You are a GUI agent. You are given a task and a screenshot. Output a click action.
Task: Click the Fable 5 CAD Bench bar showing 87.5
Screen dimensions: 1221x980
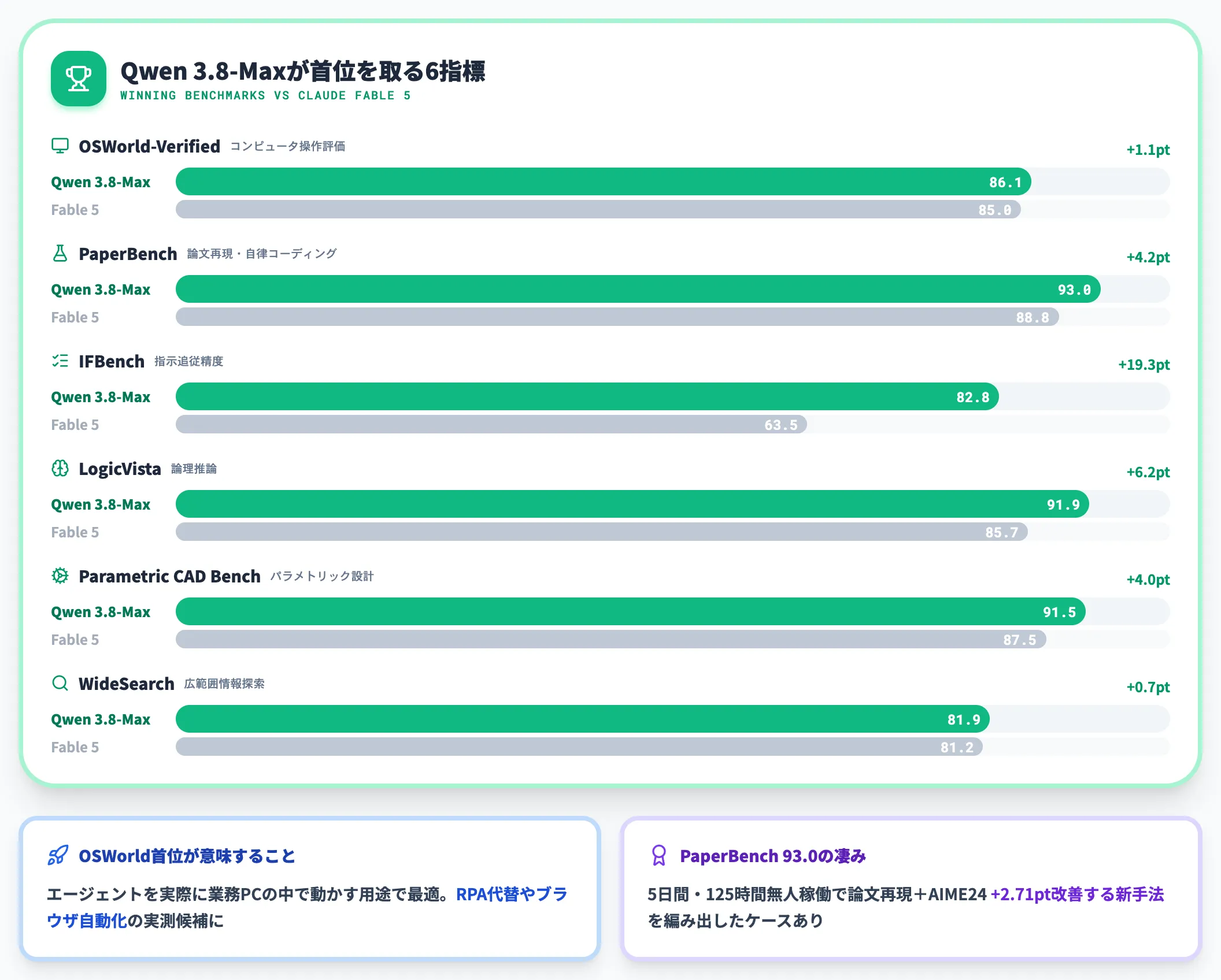(611, 639)
